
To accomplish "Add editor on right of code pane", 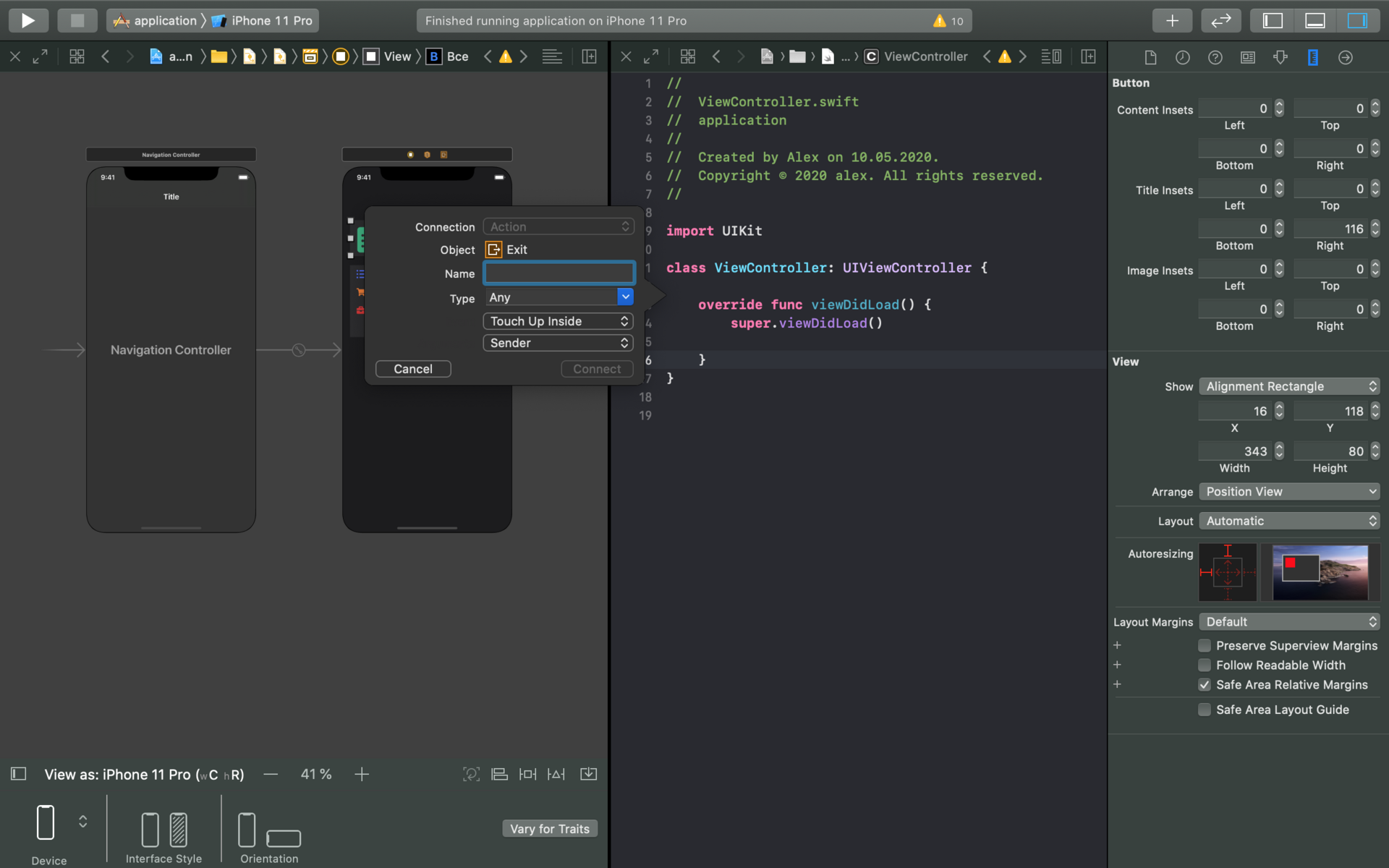I will (1089, 56).
